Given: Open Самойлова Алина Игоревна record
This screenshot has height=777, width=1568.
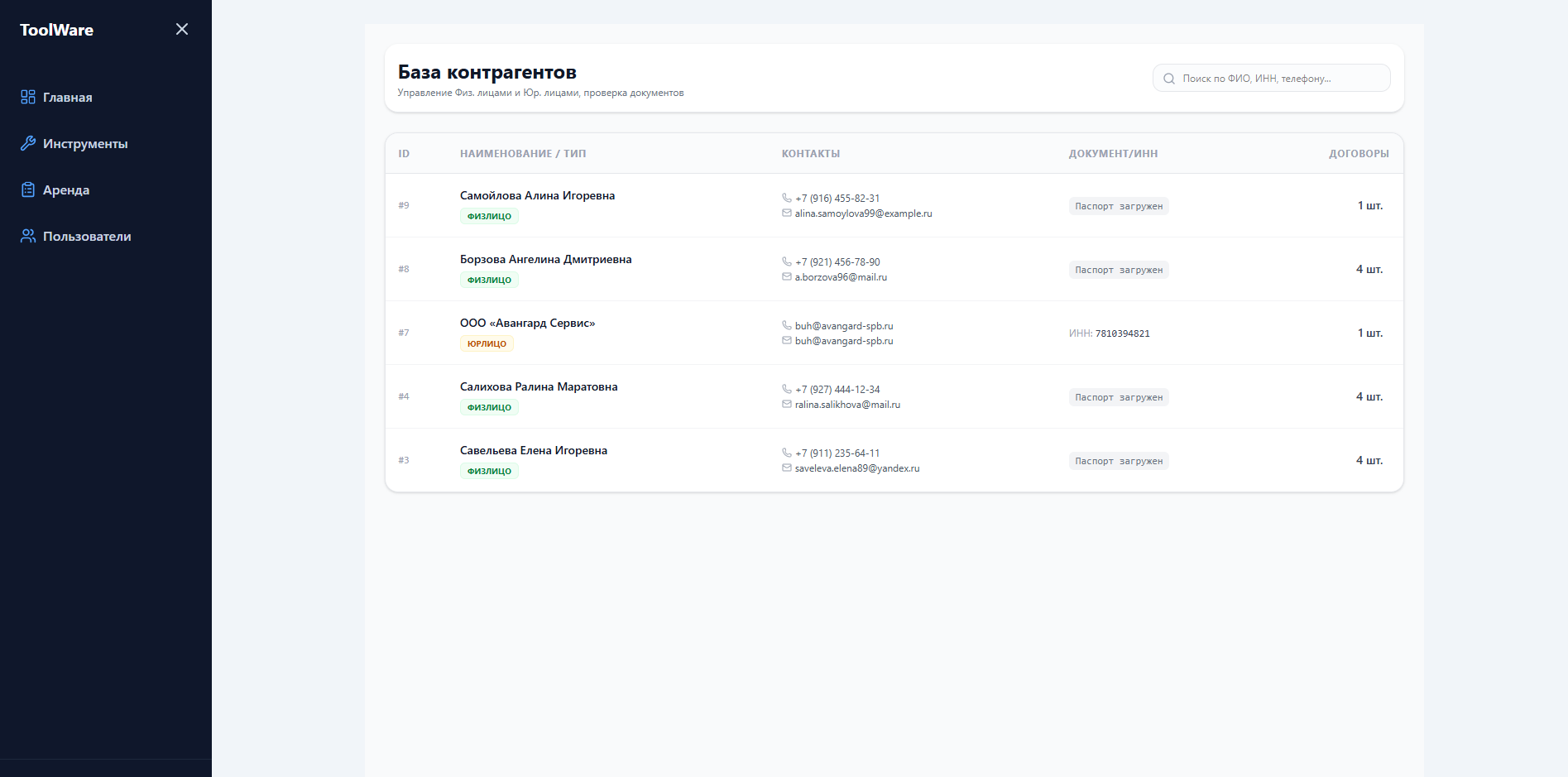Looking at the screenshot, I should coord(537,195).
